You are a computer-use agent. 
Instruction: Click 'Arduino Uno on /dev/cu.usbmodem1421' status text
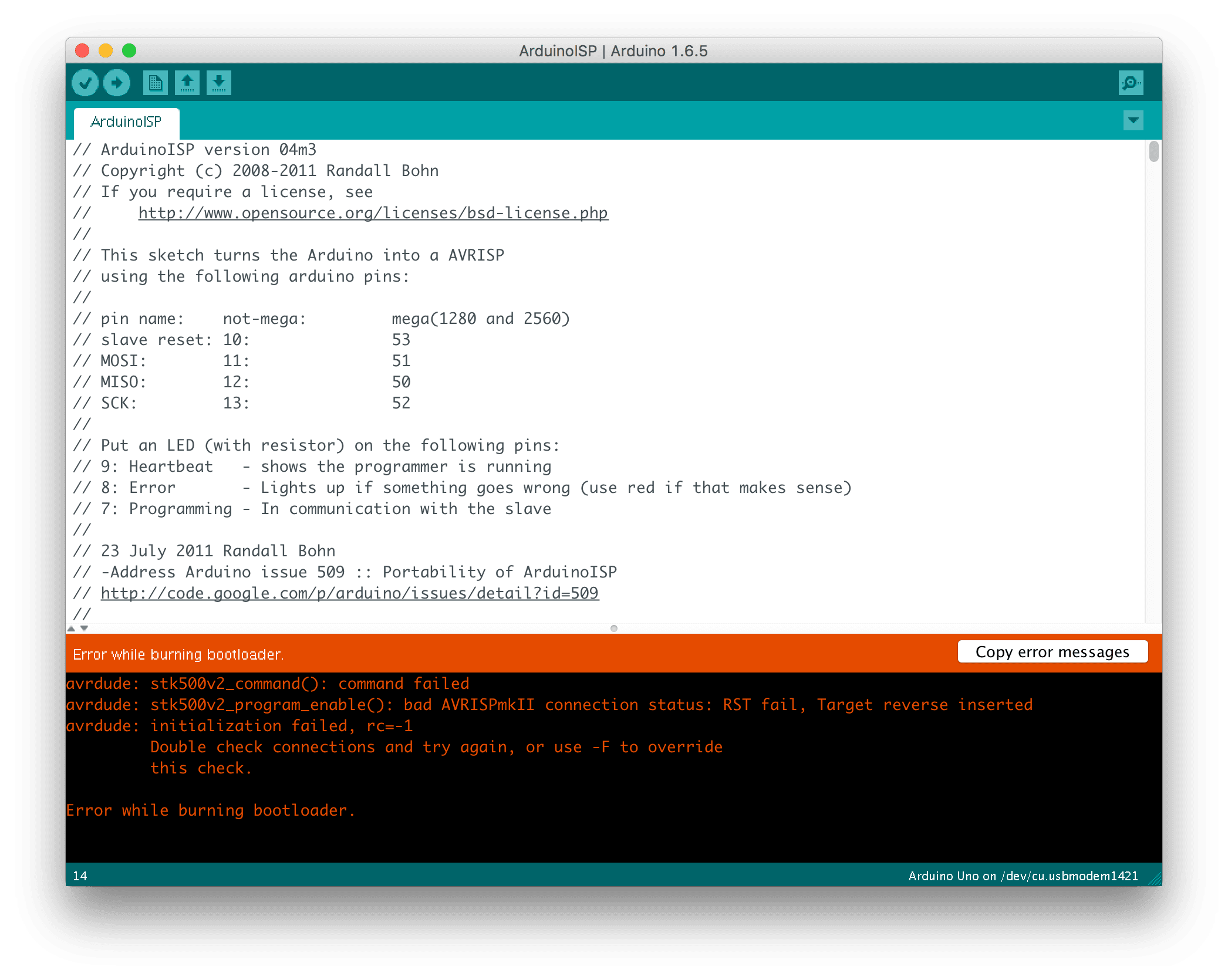click(x=1023, y=876)
